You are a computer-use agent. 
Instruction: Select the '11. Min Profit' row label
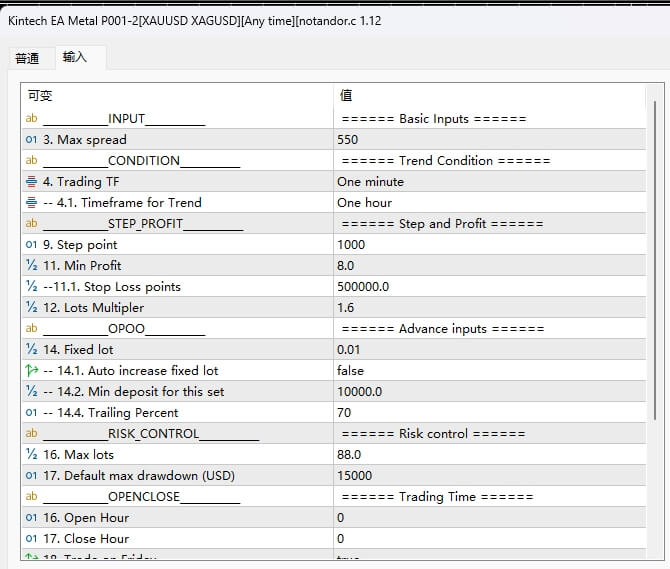[x=82, y=265]
